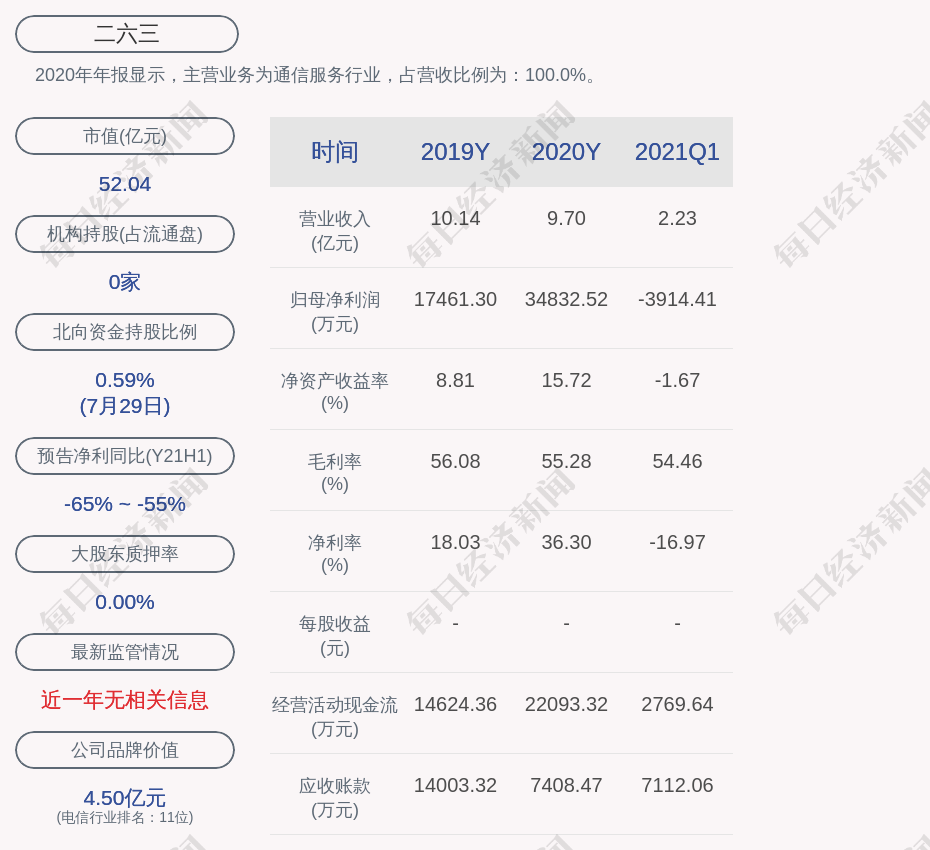The height and width of the screenshot is (850, 930).
Task: Select 2020Y revenue 9.70
Action: pyautogui.click(x=566, y=218)
